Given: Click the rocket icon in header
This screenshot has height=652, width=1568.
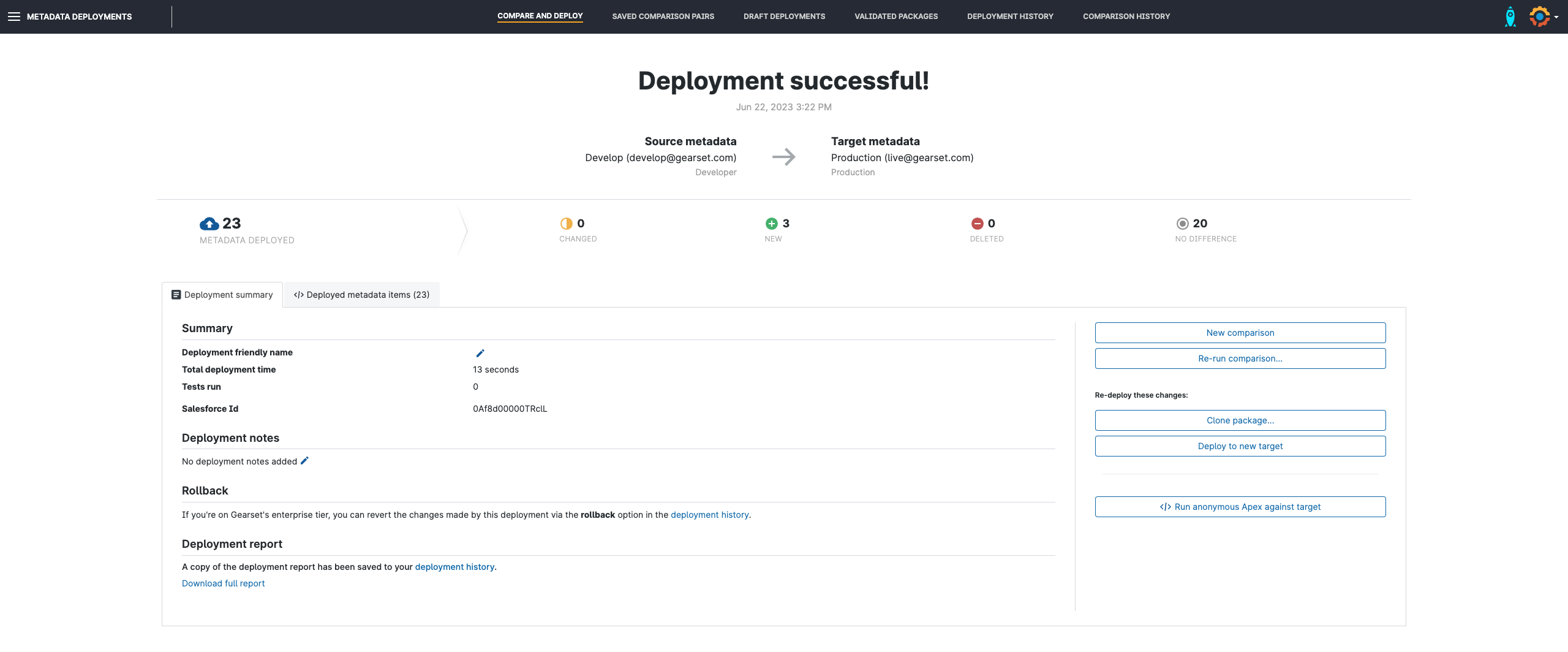Looking at the screenshot, I should (1510, 17).
